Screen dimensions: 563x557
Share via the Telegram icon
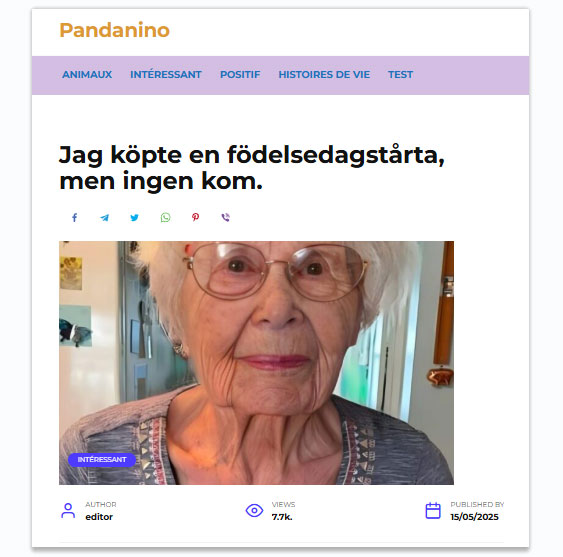pyautogui.click(x=104, y=218)
